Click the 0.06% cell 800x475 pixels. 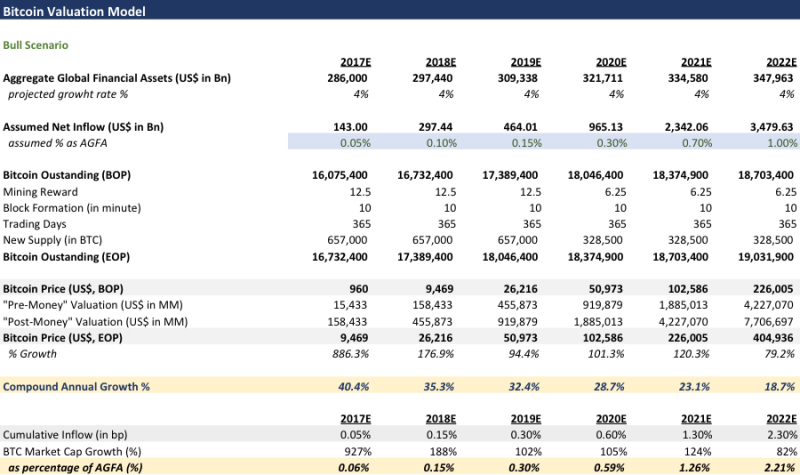[354, 467]
